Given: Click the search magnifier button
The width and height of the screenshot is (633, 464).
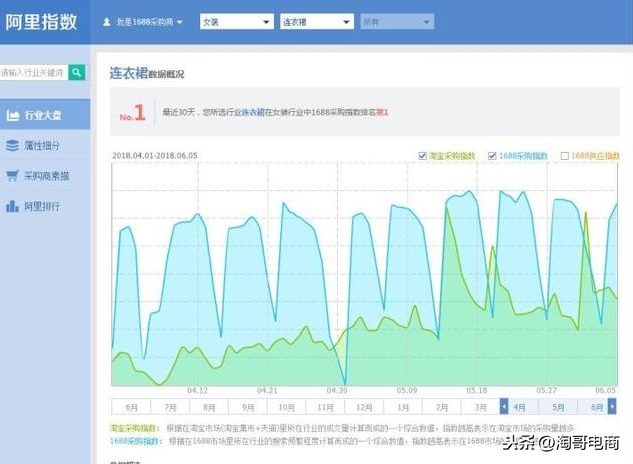Looking at the screenshot, I should [77, 73].
